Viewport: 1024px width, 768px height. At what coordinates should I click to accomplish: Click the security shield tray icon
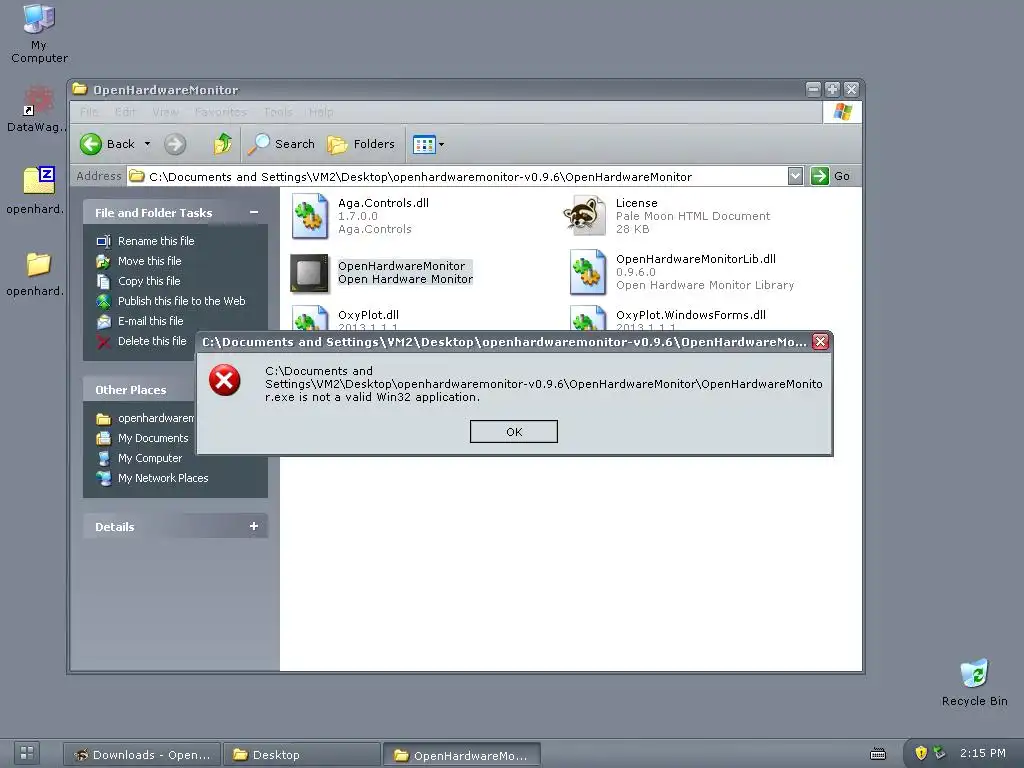point(921,753)
